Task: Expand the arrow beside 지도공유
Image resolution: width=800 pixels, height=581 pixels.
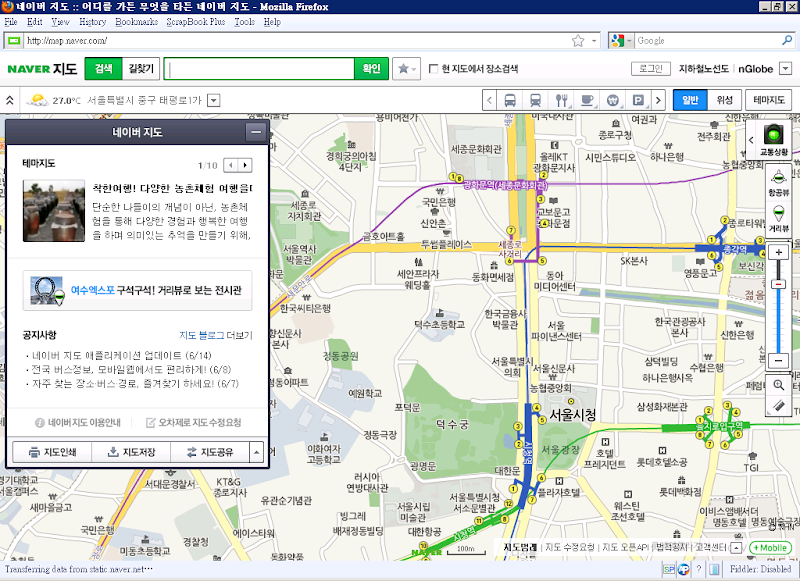Action: coord(256,452)
